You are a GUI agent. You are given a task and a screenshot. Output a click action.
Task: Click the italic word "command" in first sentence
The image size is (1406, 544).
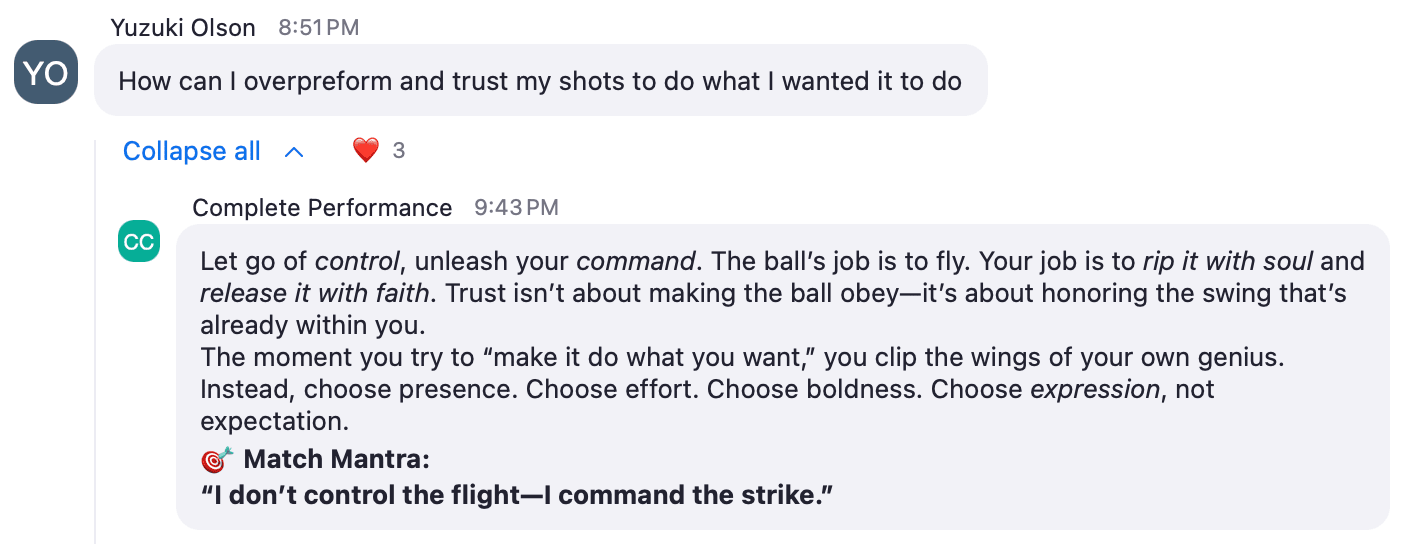pyautogui.click(x=635, y=262)
